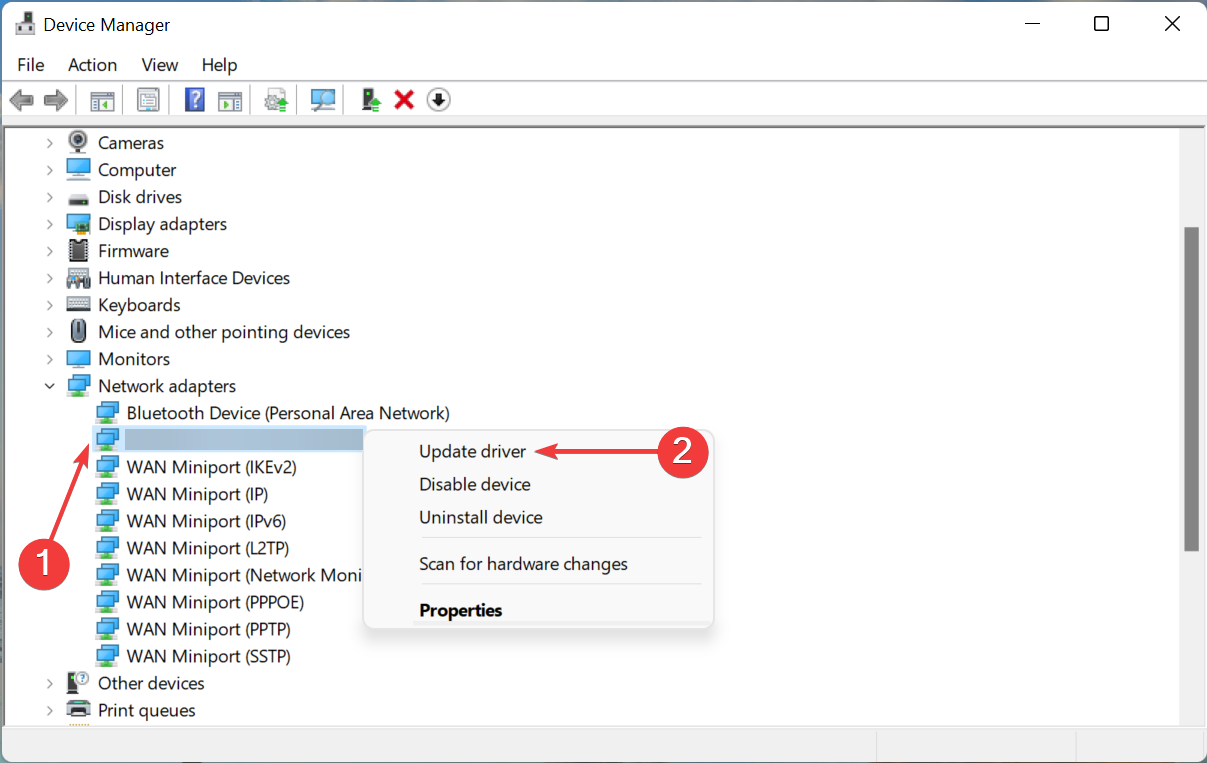
Task: Expand the Cameras category
Action: tap(50, 142)
